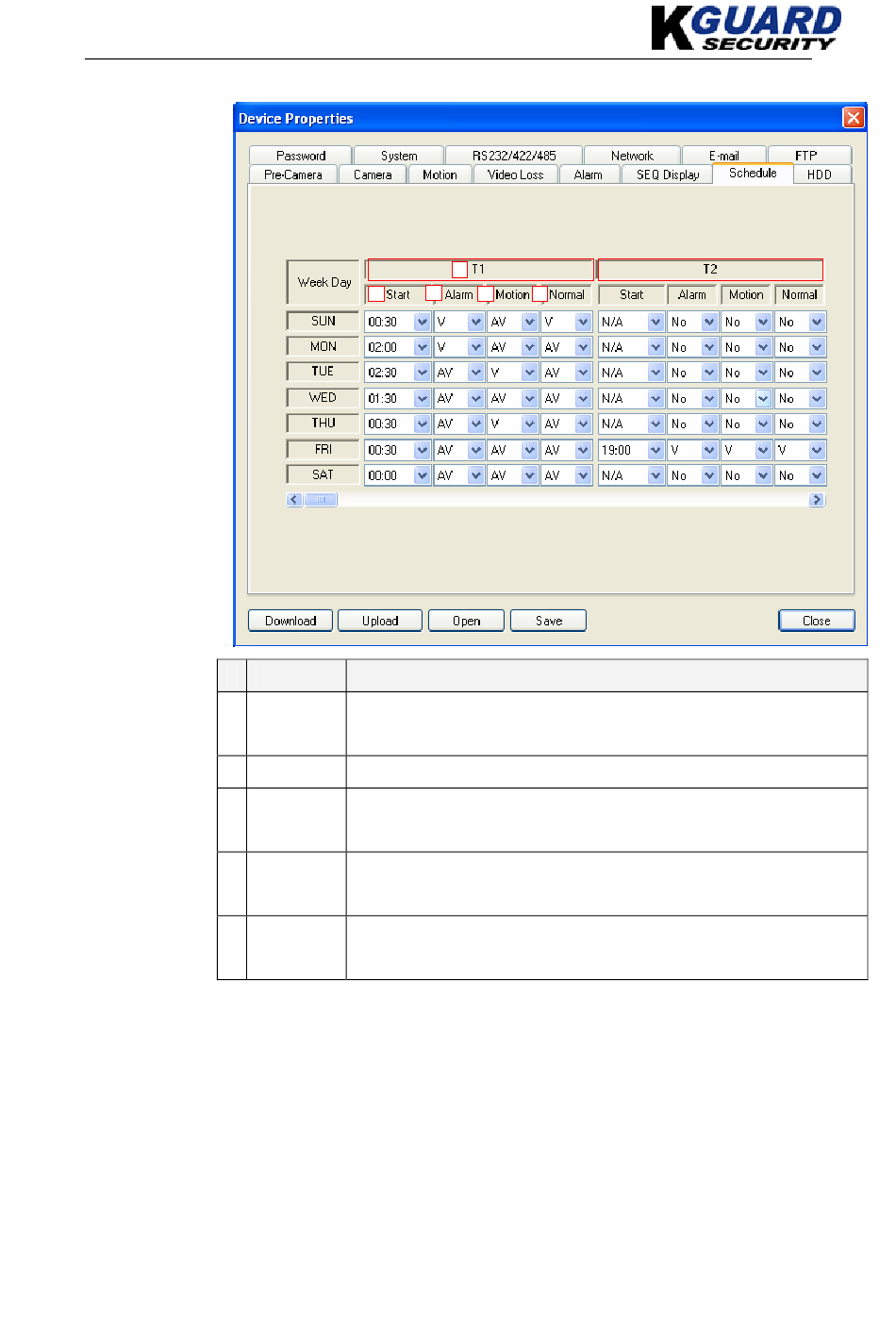Viewport: 896px width, 1329px height.
Task: Click the T2 Alarm column header
Action: pos(691,294)
